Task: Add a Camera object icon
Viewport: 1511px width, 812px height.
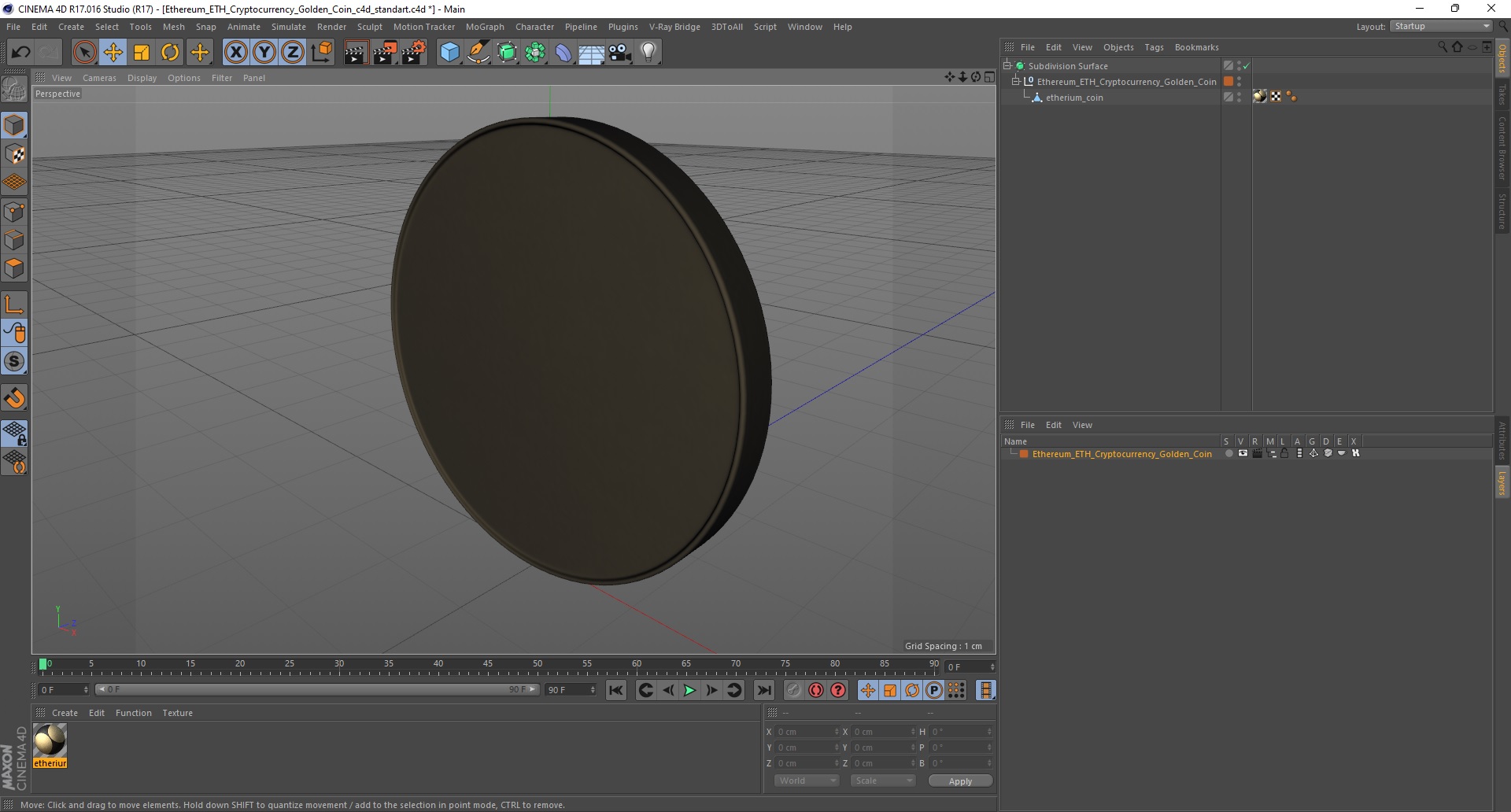Action: coord(620,53)
